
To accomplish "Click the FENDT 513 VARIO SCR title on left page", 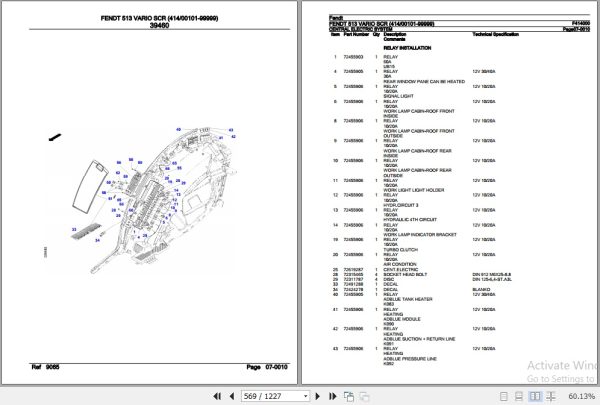I will 159,18.
